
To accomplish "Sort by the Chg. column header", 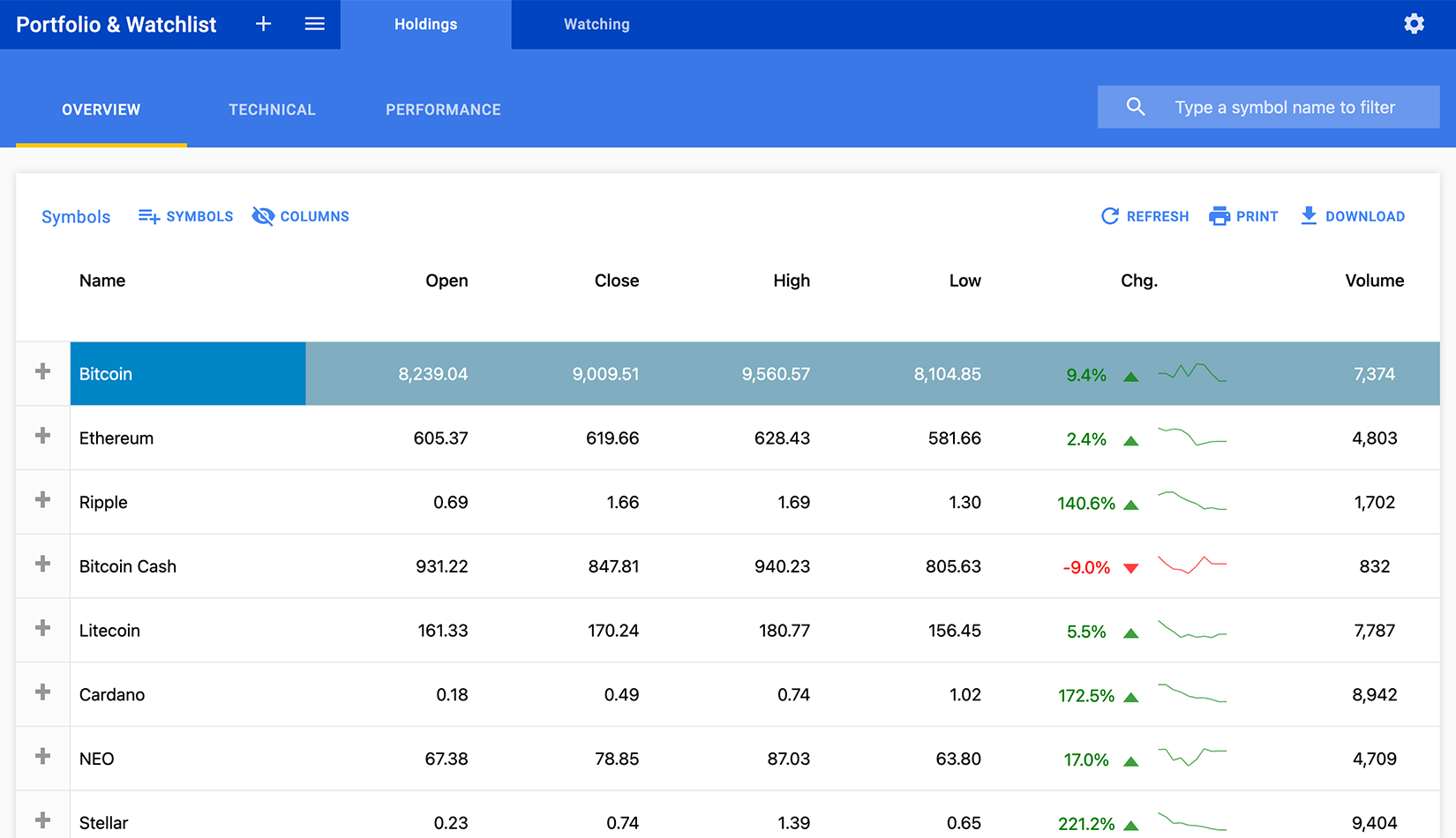I will pyautogui.click(x=1139, y=281).
